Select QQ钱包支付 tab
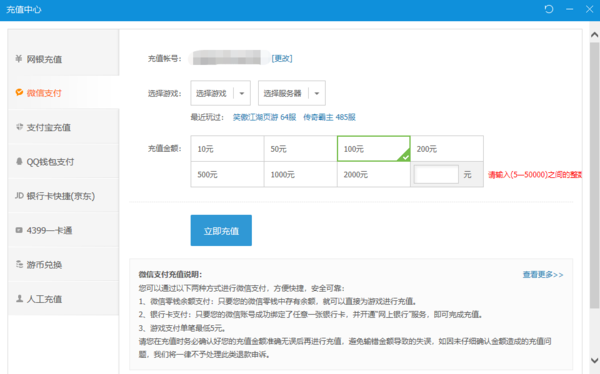600x374 pixels. click(x=64, y=162)
